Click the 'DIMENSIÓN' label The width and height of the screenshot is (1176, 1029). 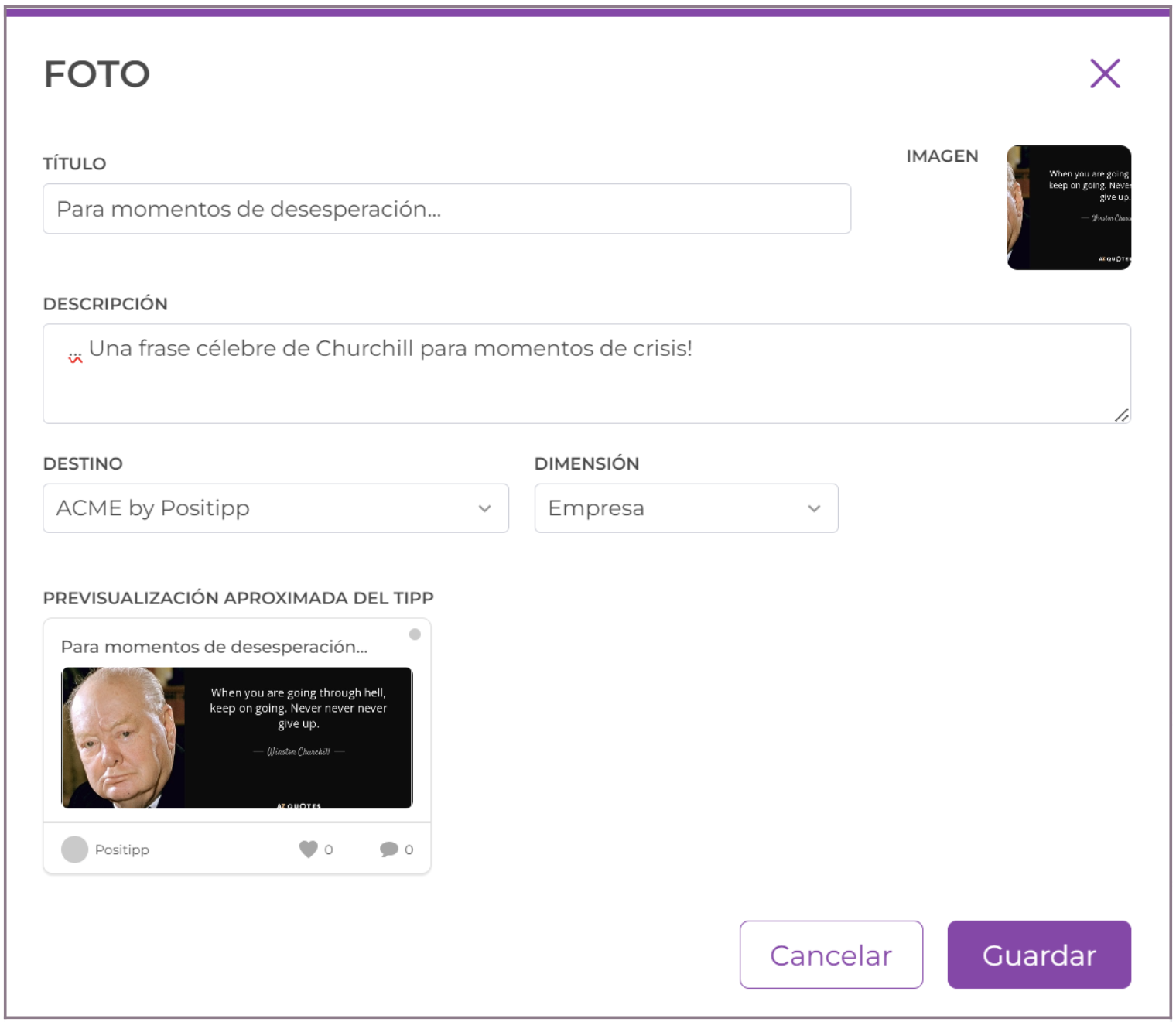587,463
